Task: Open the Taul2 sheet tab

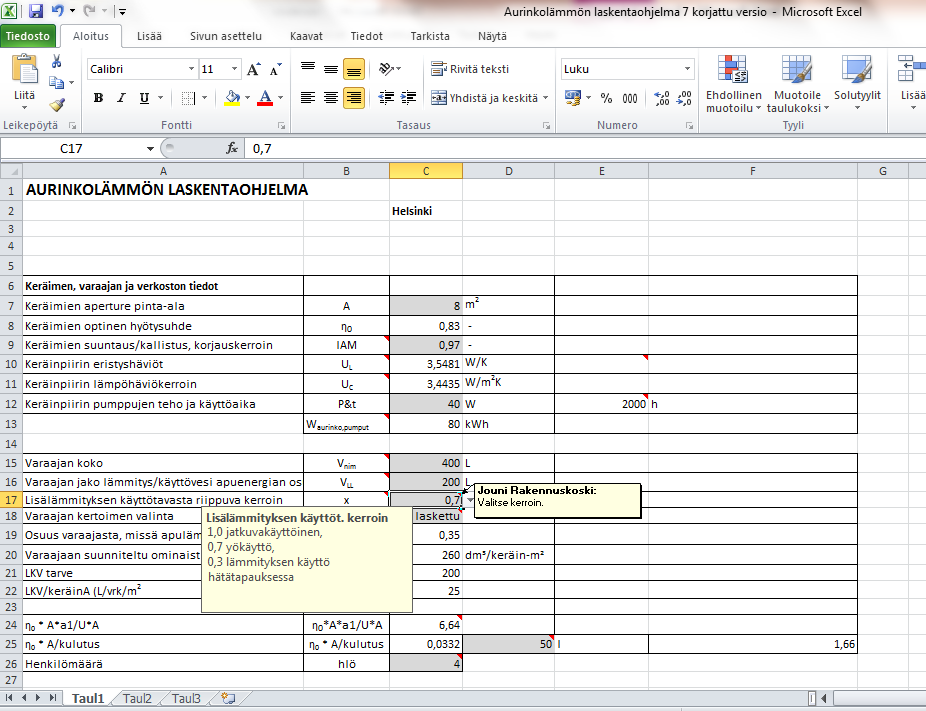Action: click(x=137, y=699)
